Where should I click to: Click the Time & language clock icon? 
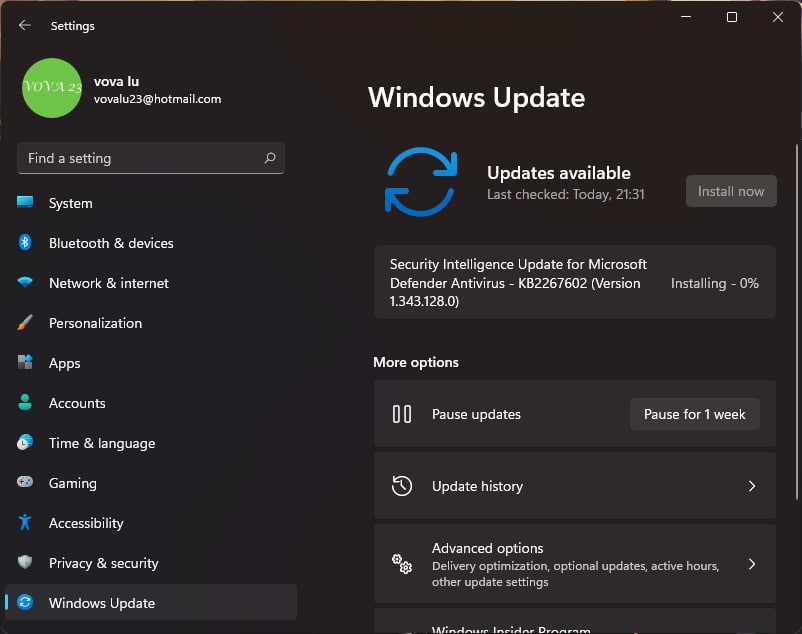pos(25,442)
